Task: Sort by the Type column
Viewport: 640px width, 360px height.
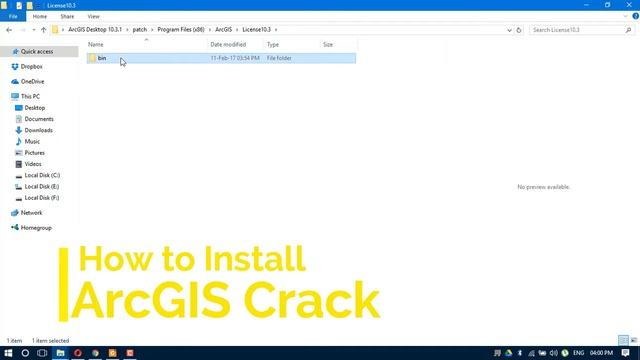Action: (273, 44)
